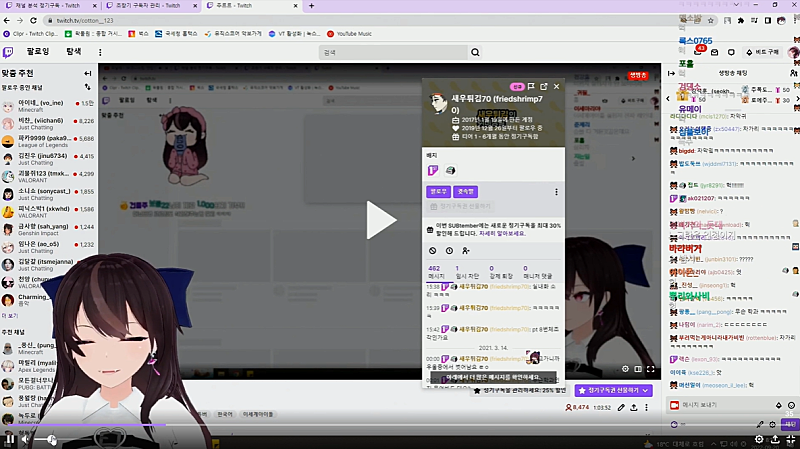This screenshot has height=449, width=800.
Task: Click the report flag on the user card
Action: pos(531,87)
